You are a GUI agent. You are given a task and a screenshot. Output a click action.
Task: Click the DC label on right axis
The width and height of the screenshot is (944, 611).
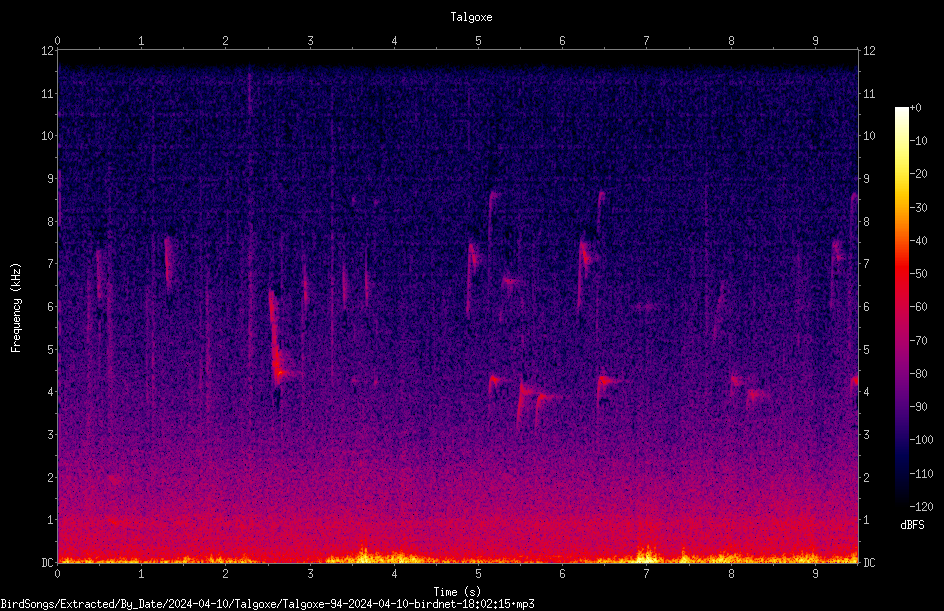click(x=869, y=562)
